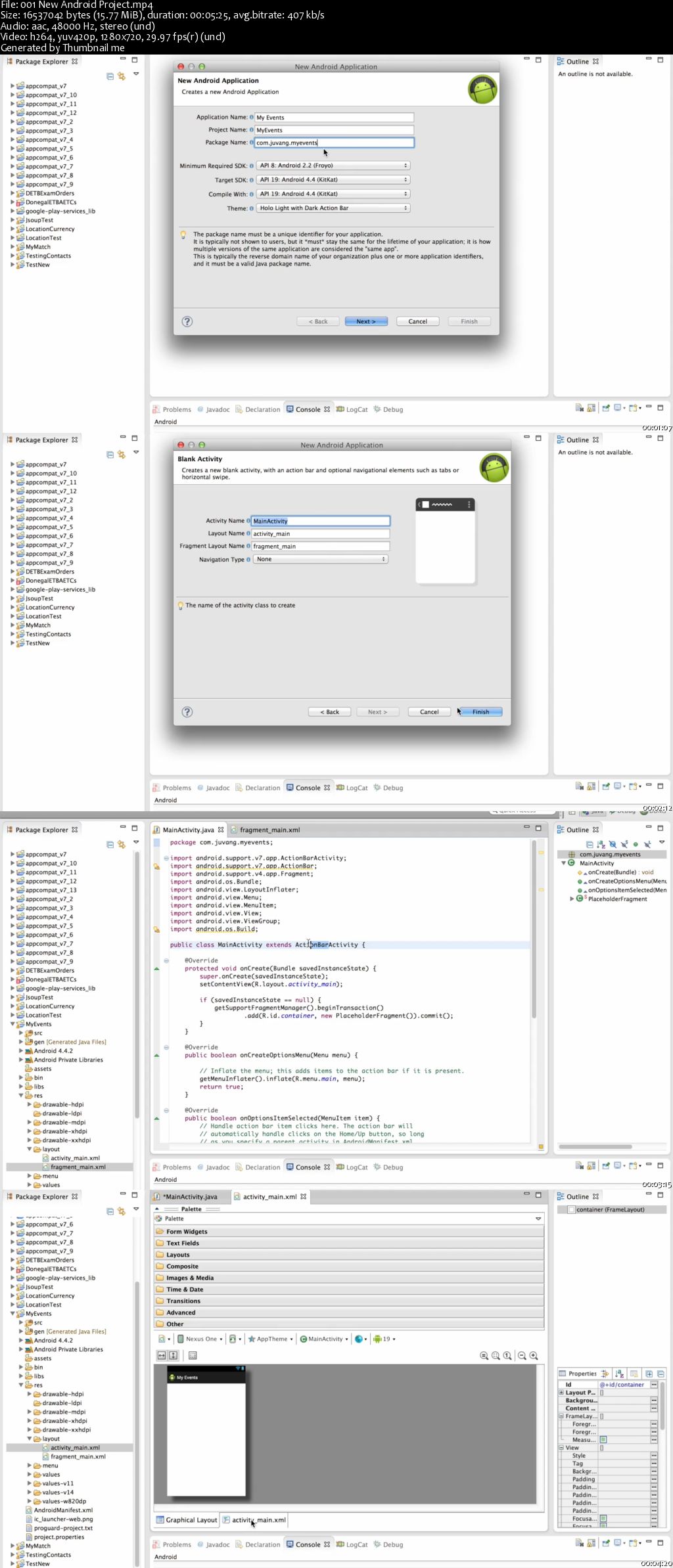Open Minimum Required SDK dropdown

(x=333, y=166)
